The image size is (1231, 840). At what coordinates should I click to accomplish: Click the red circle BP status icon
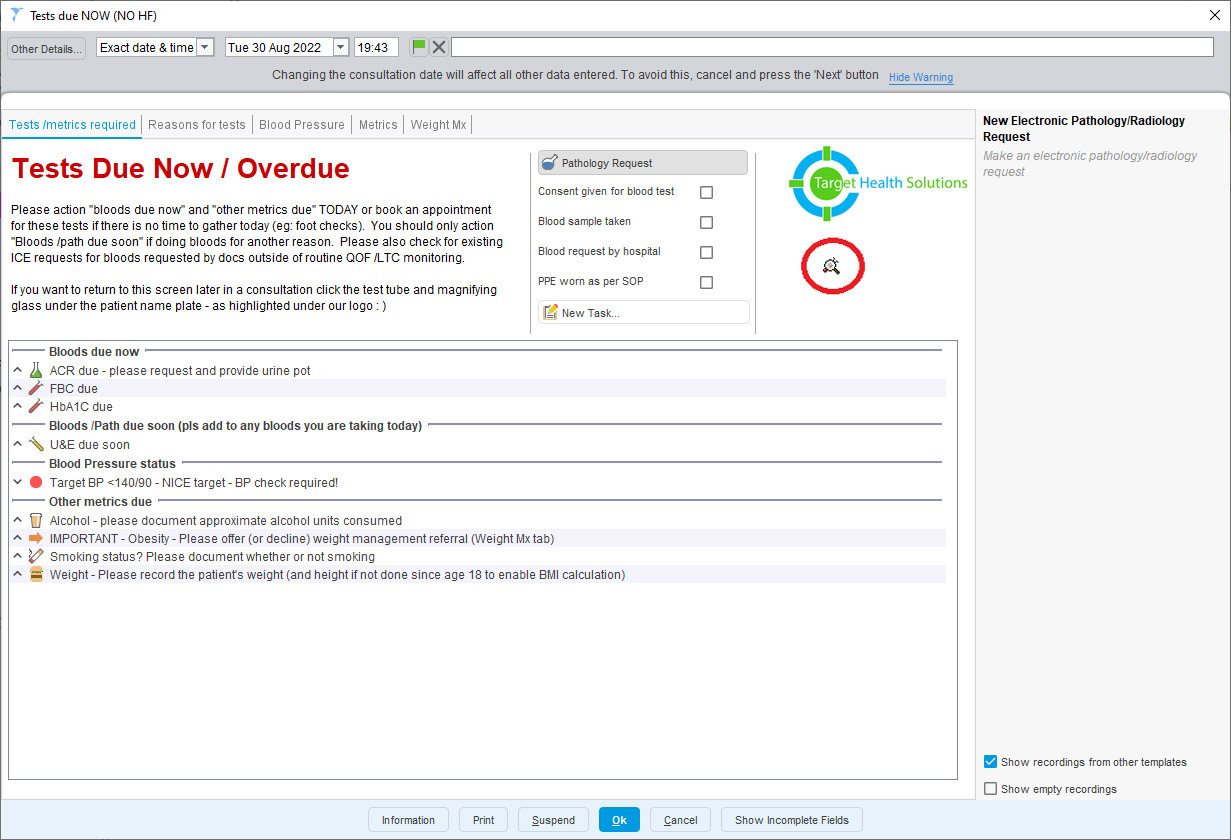pos(36,482)
